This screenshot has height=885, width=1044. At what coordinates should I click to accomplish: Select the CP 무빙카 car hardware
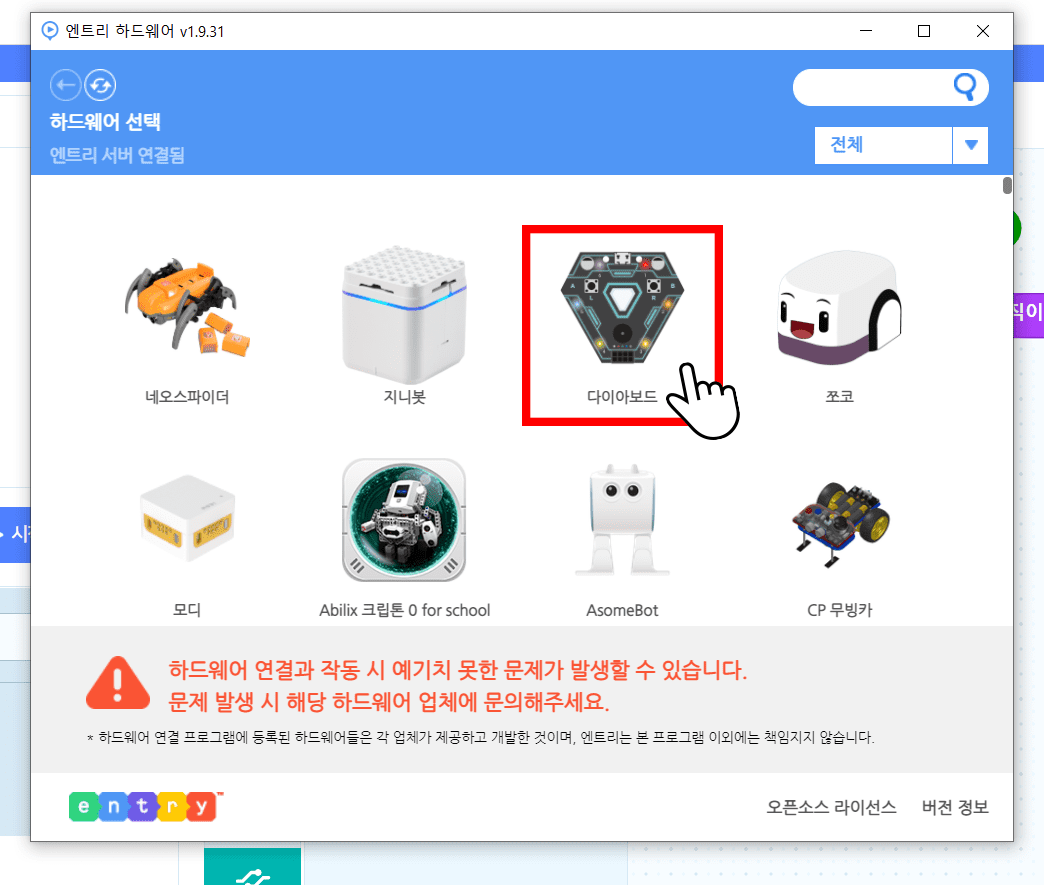(x=840, y=523)
